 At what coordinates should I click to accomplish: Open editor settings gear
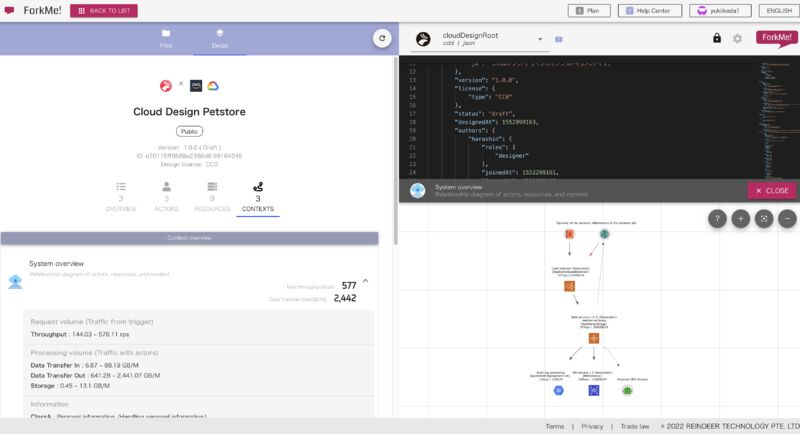point(737,39)
